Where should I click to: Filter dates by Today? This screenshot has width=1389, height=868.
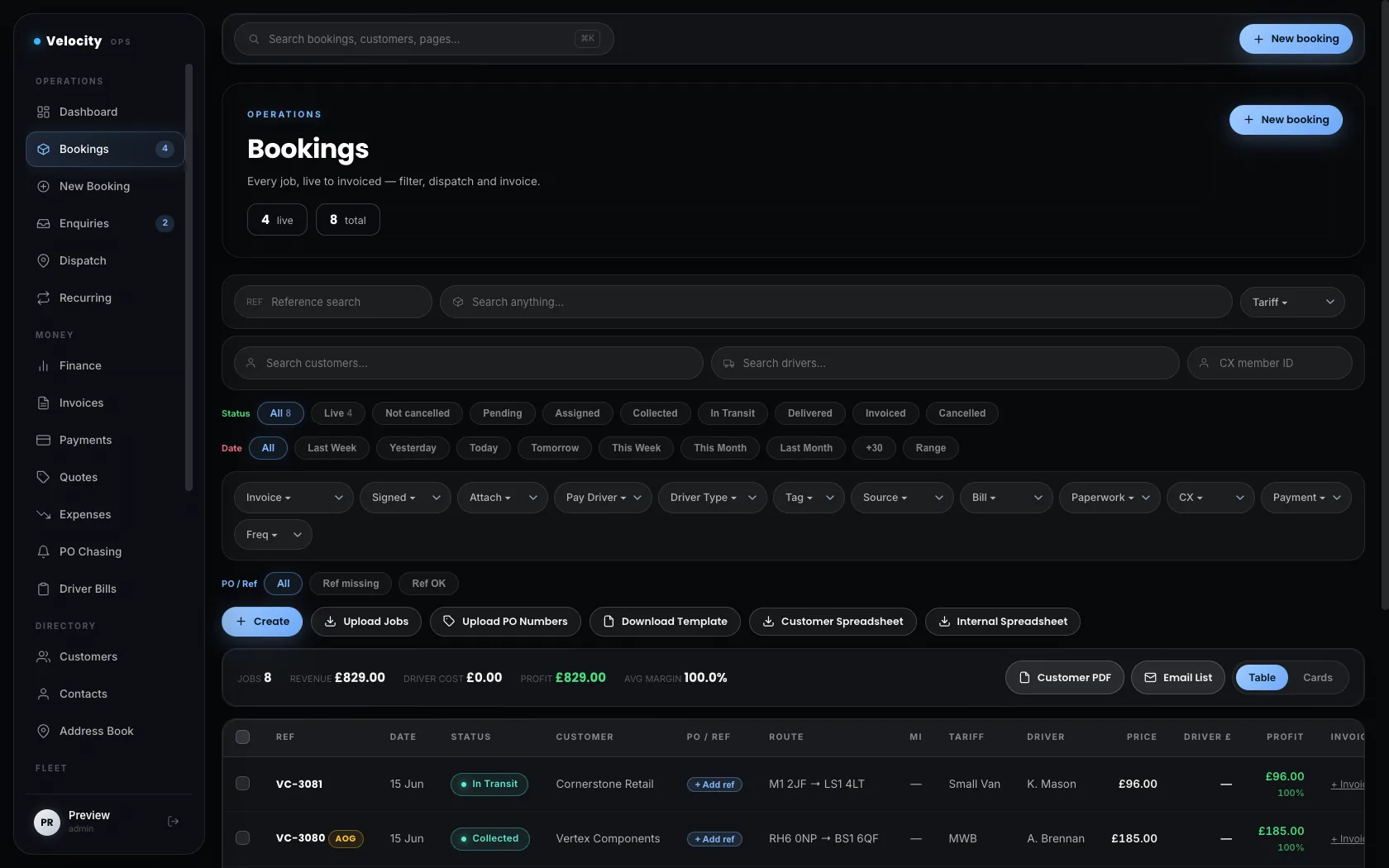pyautogui.click(x=484, y=447)
